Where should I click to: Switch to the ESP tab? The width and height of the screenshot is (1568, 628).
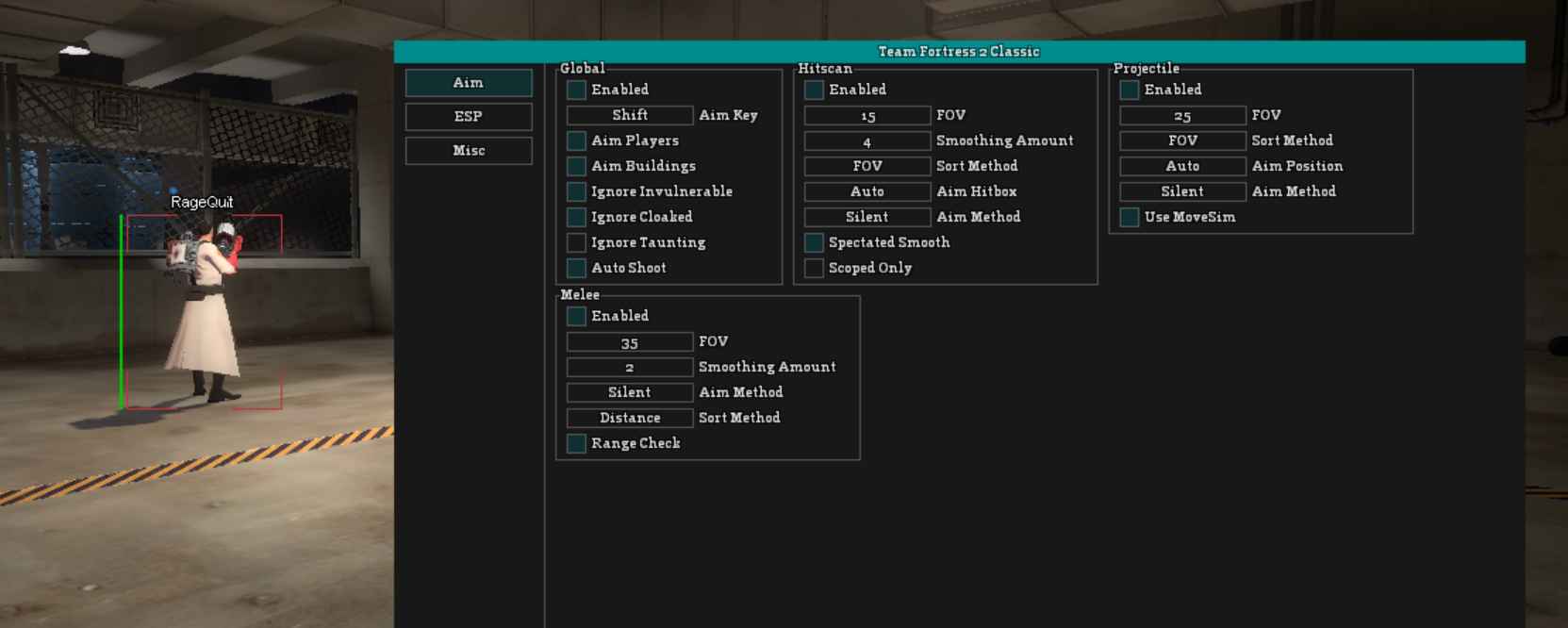[x=469, y=117]
